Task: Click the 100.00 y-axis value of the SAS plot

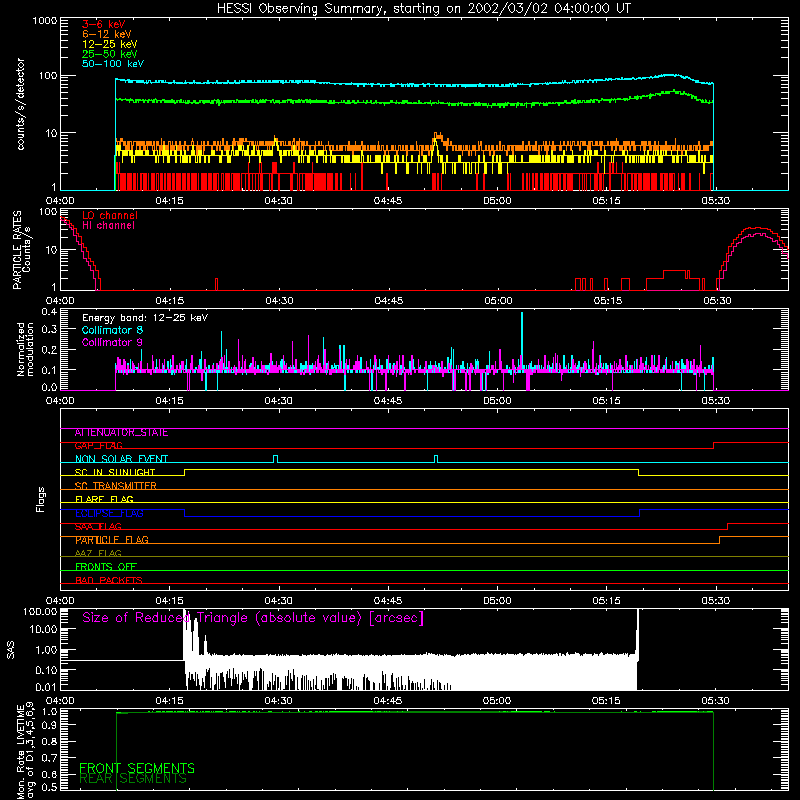Action: pos(41,612)
